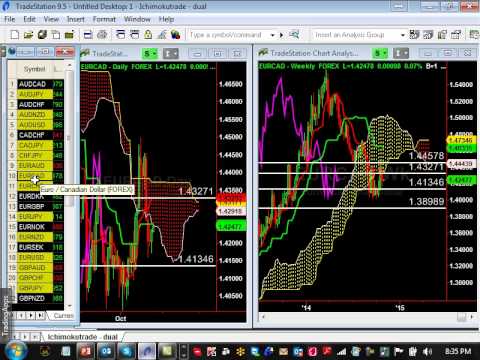Viewport: 480px width, 360px height.
Task: Select EURAUD row in symbol list
Action: pos(35,165)
